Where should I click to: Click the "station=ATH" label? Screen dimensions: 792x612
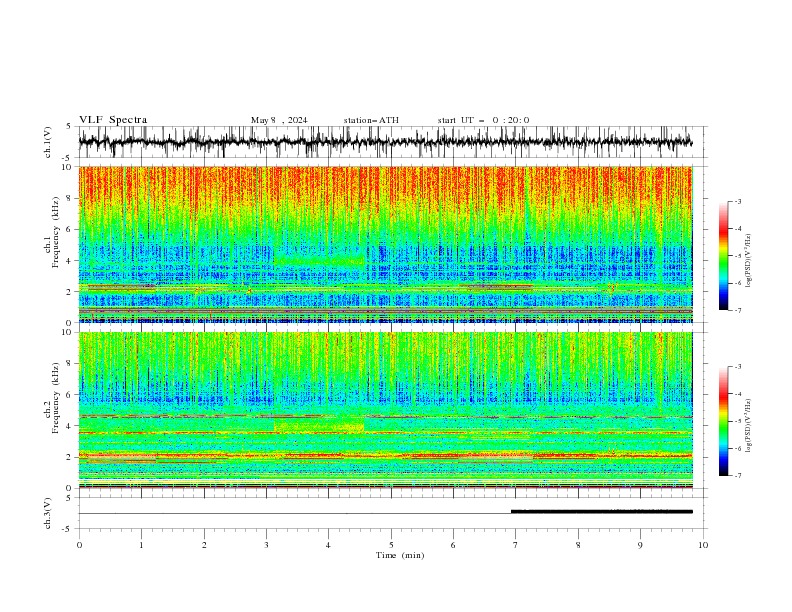[371, 120]
